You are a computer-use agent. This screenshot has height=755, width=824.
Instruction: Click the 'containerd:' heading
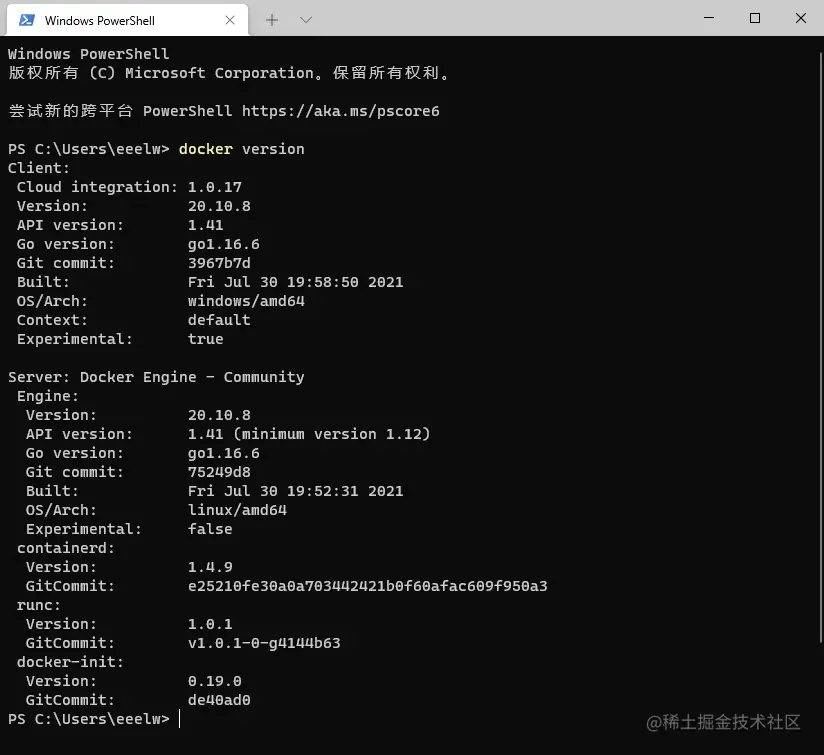[x=66, y=548]
